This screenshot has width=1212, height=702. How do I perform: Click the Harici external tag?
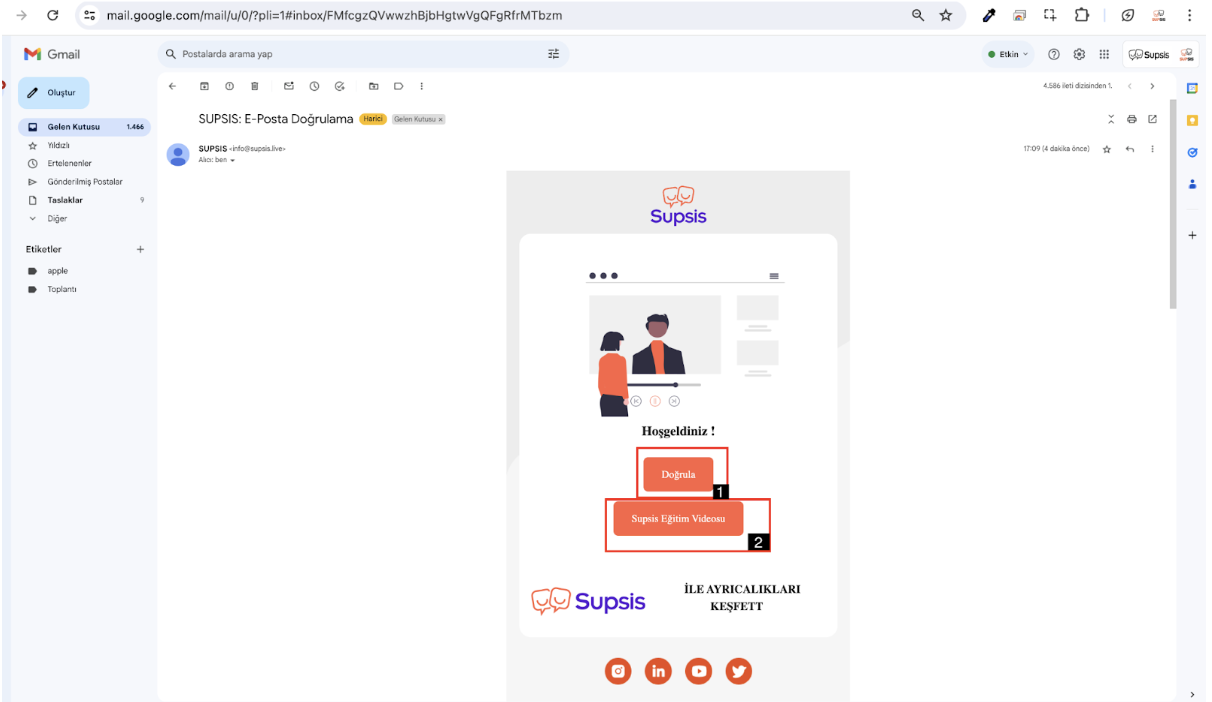pos(373,119)
